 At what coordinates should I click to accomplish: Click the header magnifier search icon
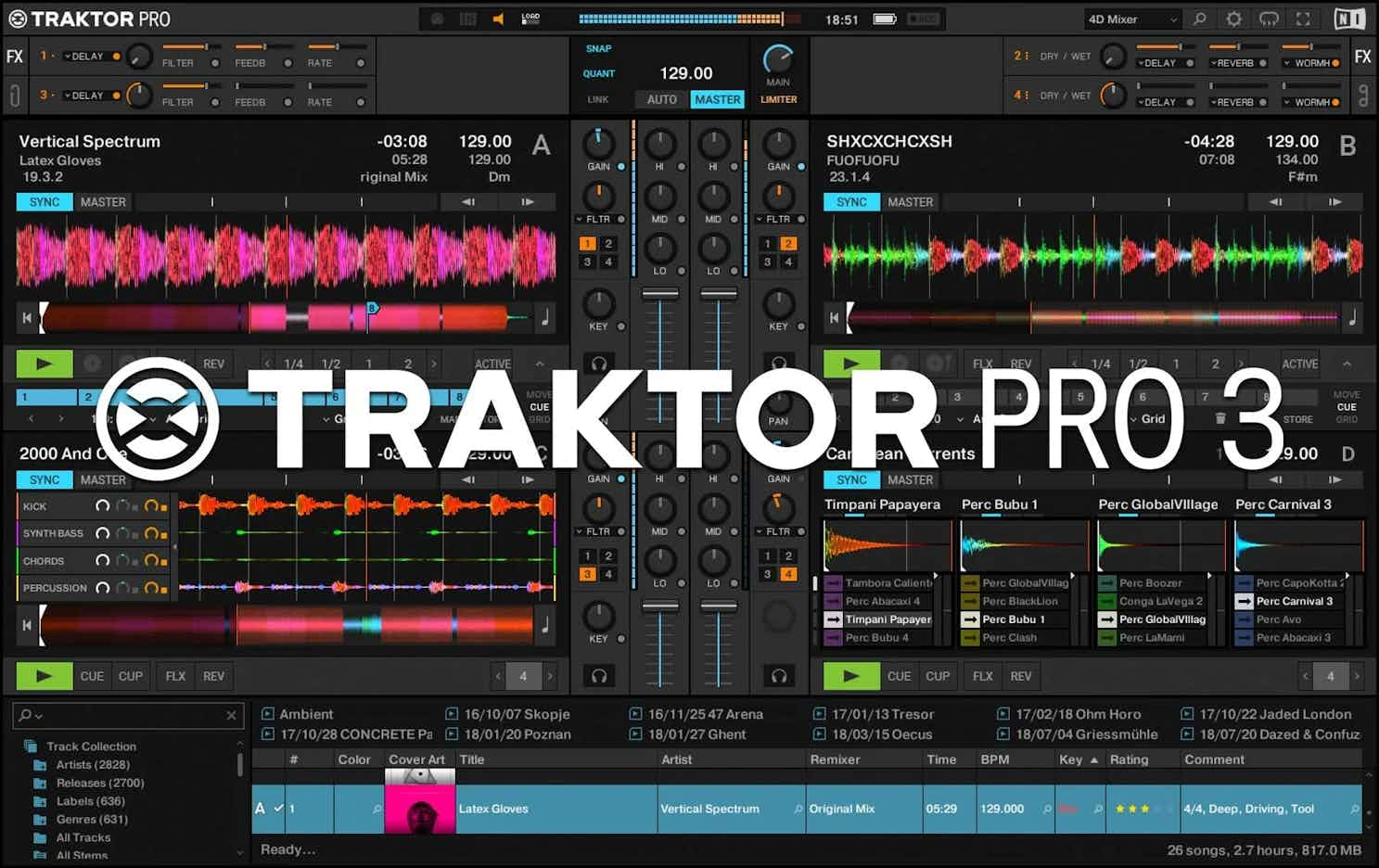tap(1200, 19)
